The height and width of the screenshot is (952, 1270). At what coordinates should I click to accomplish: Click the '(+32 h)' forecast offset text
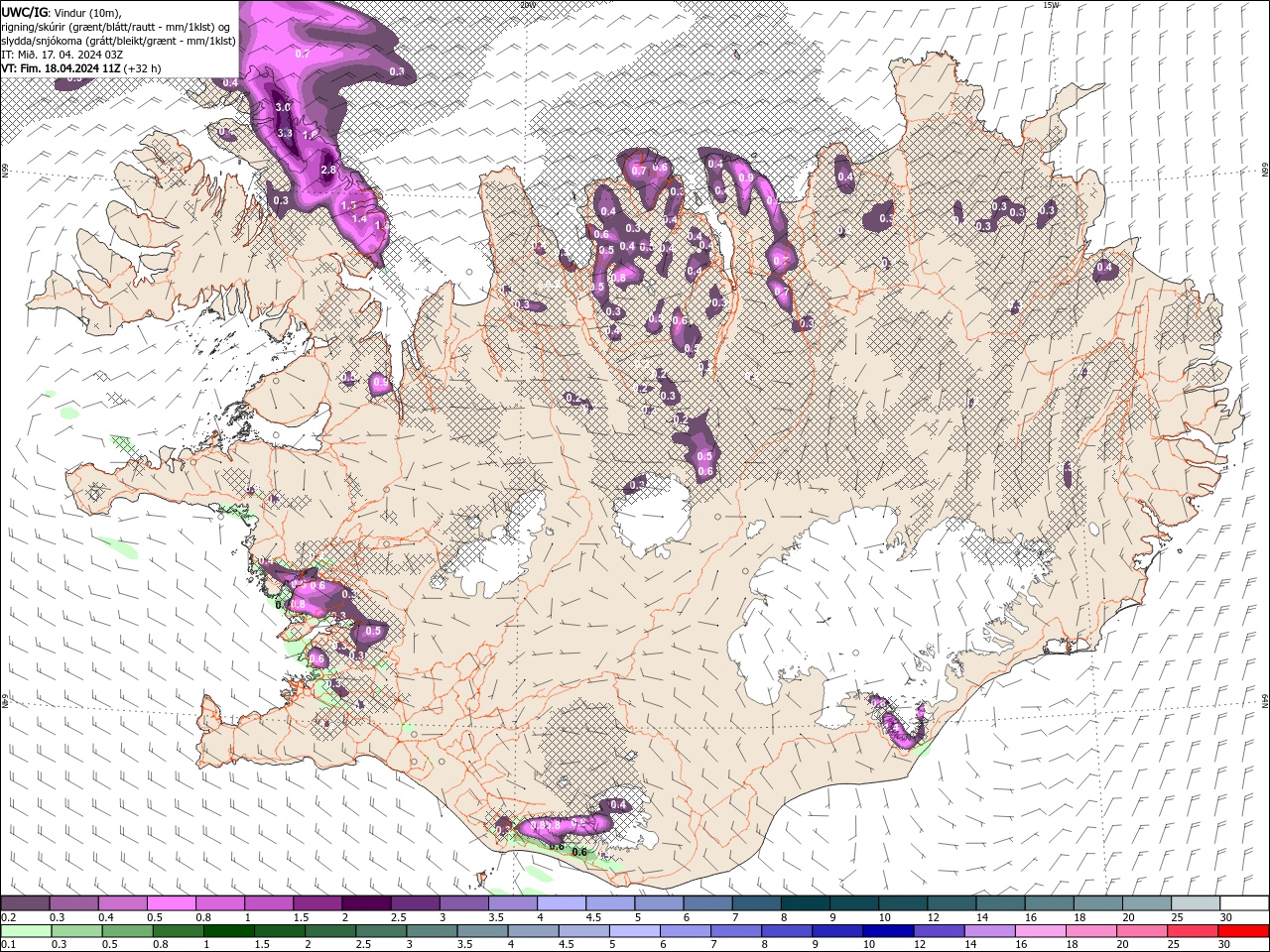point(143,68)
